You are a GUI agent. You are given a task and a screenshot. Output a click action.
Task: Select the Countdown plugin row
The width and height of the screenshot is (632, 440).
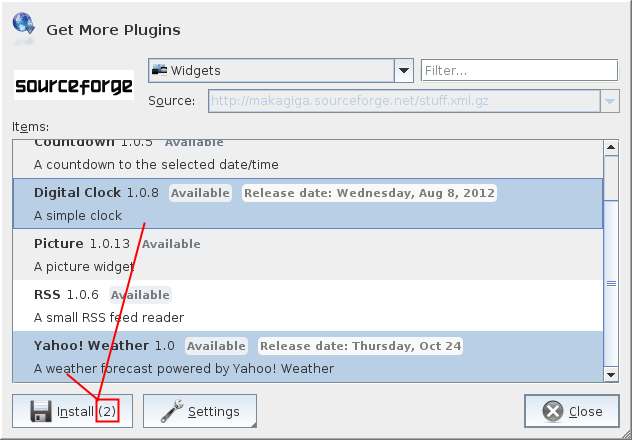pos(308,160)
